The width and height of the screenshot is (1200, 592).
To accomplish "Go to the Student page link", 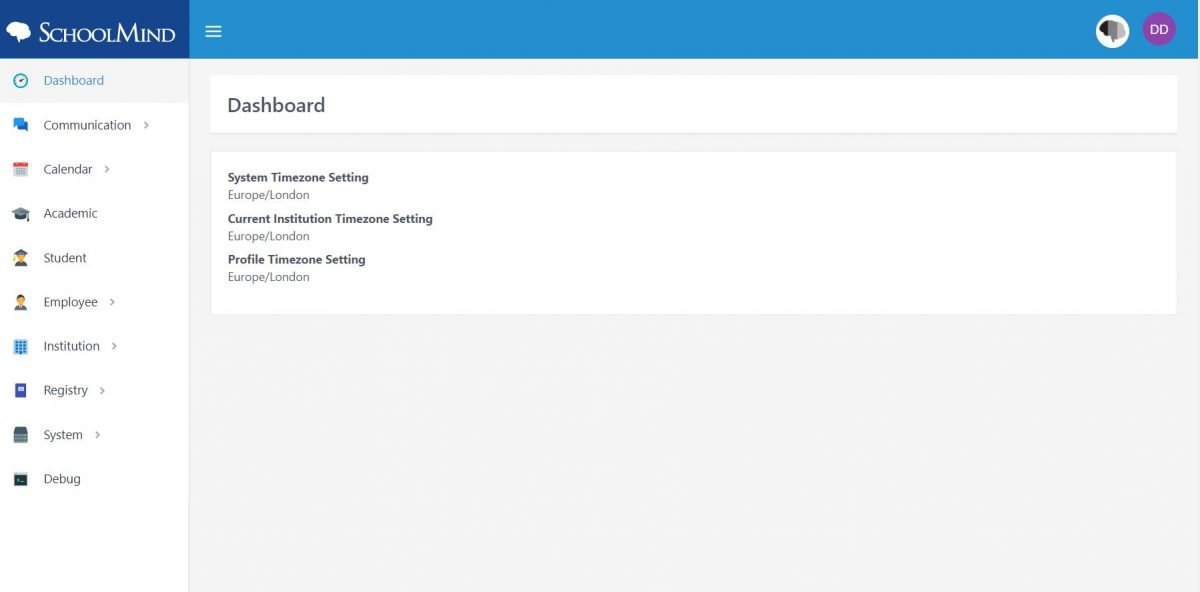I will click(x=65, y=258).
